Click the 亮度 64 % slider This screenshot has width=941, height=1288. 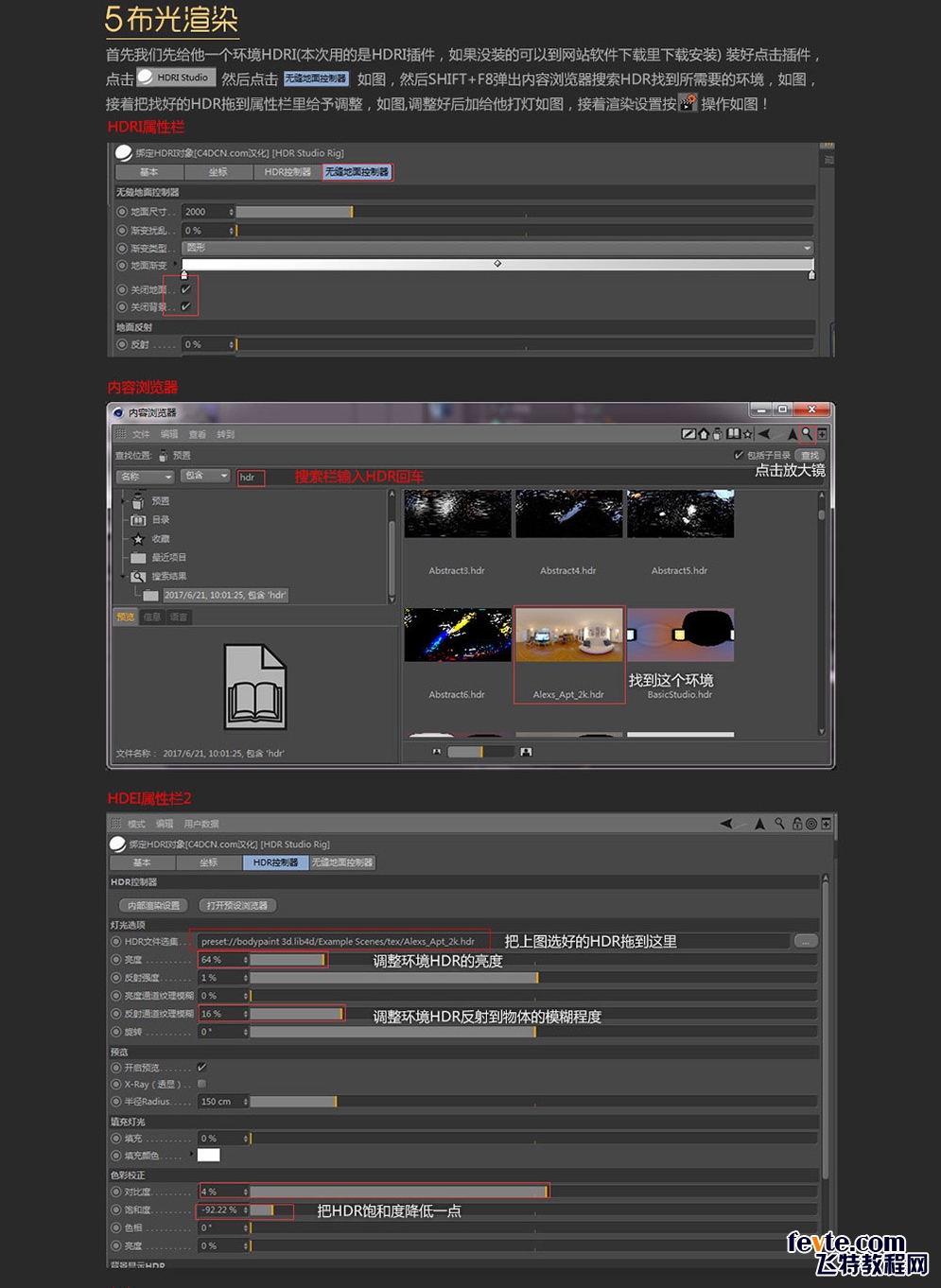(532, 960)
